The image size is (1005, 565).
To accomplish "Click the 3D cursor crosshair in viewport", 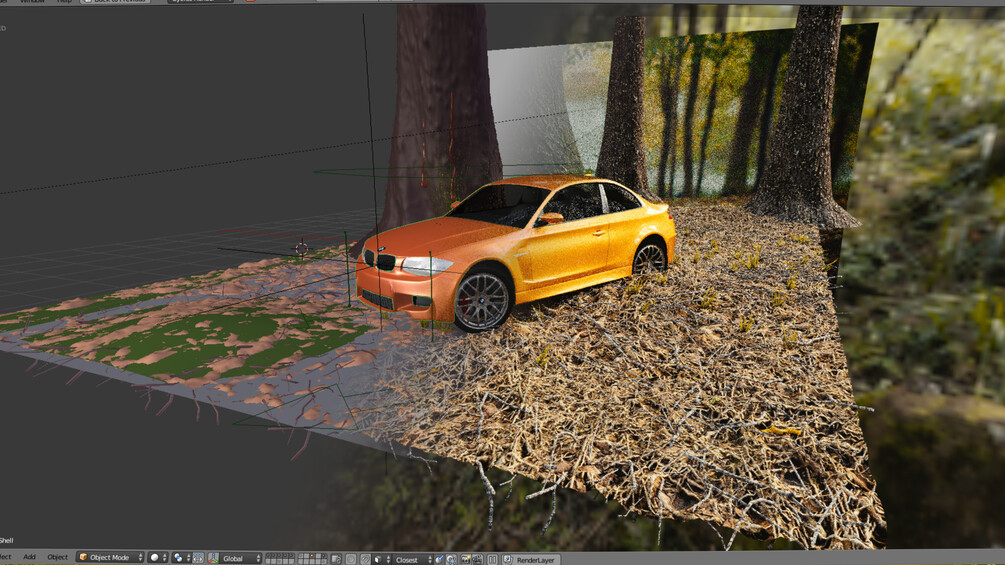I will click(301, 248).
